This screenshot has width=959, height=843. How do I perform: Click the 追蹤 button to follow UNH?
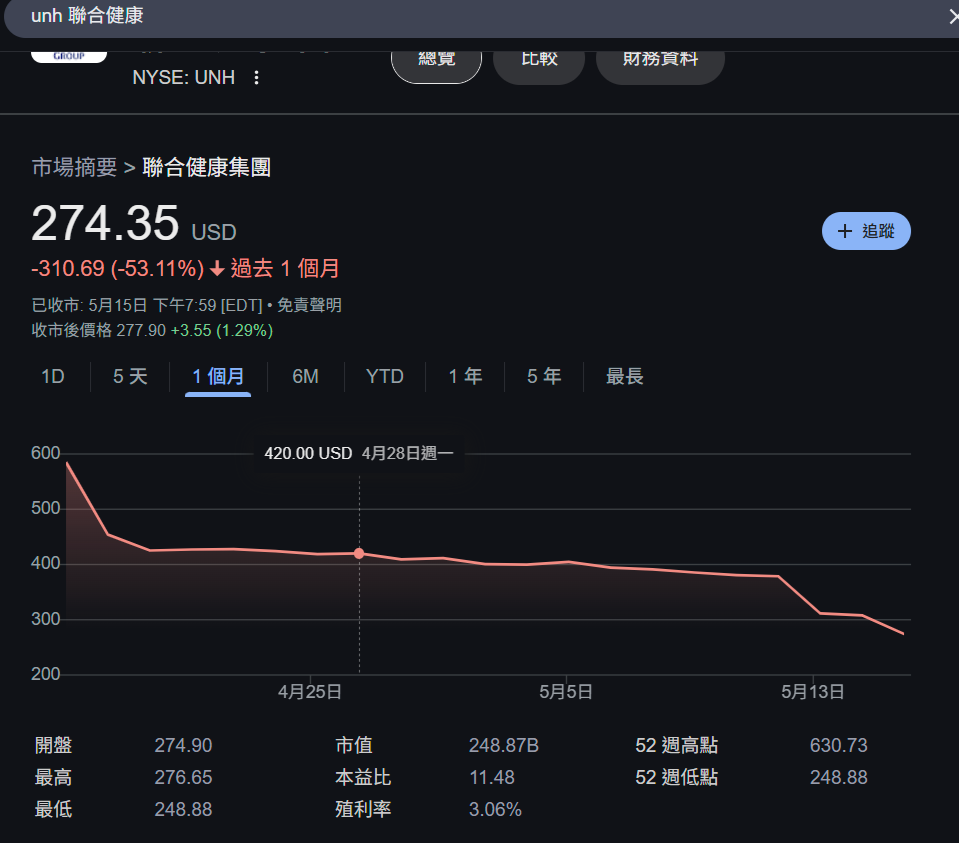click(866, 230)
